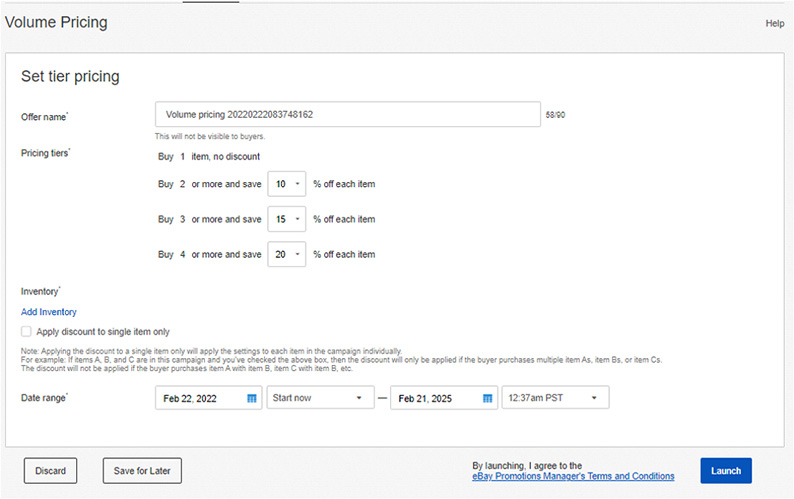The height and width of the screenshot is (499, 794).
Task: Click inside the Offer name text field
Action: point(348,115)
